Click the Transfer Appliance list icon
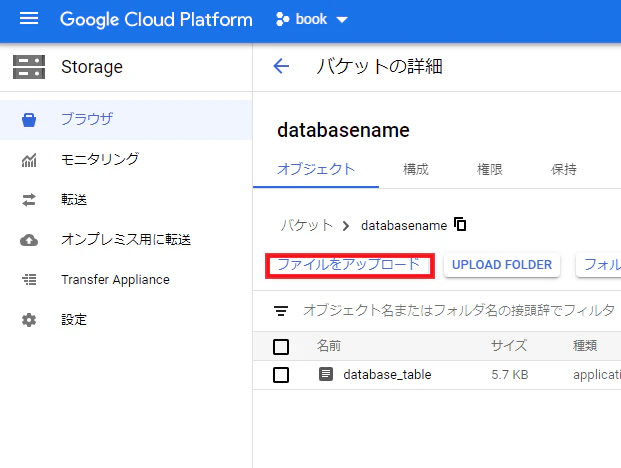The width and height of the screenshot is (621, 468). click(x=29, y=280)
